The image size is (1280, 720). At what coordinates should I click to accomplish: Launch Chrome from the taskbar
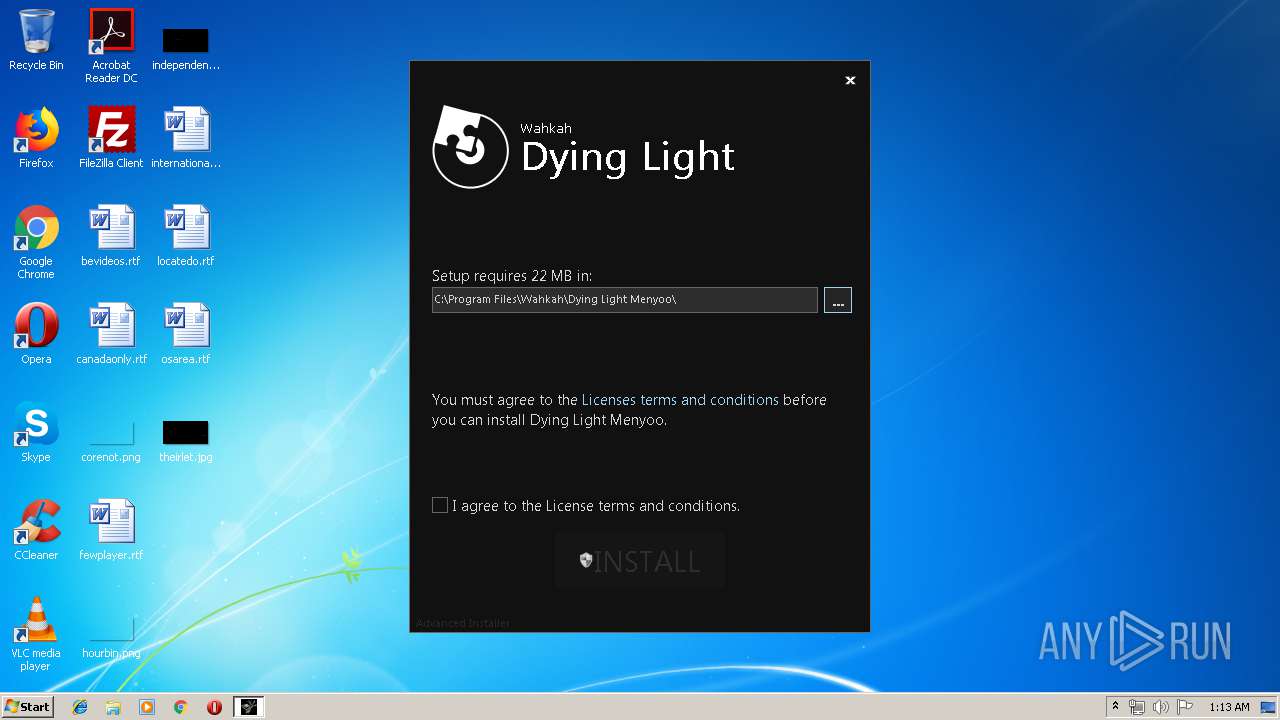coord(181,707)
